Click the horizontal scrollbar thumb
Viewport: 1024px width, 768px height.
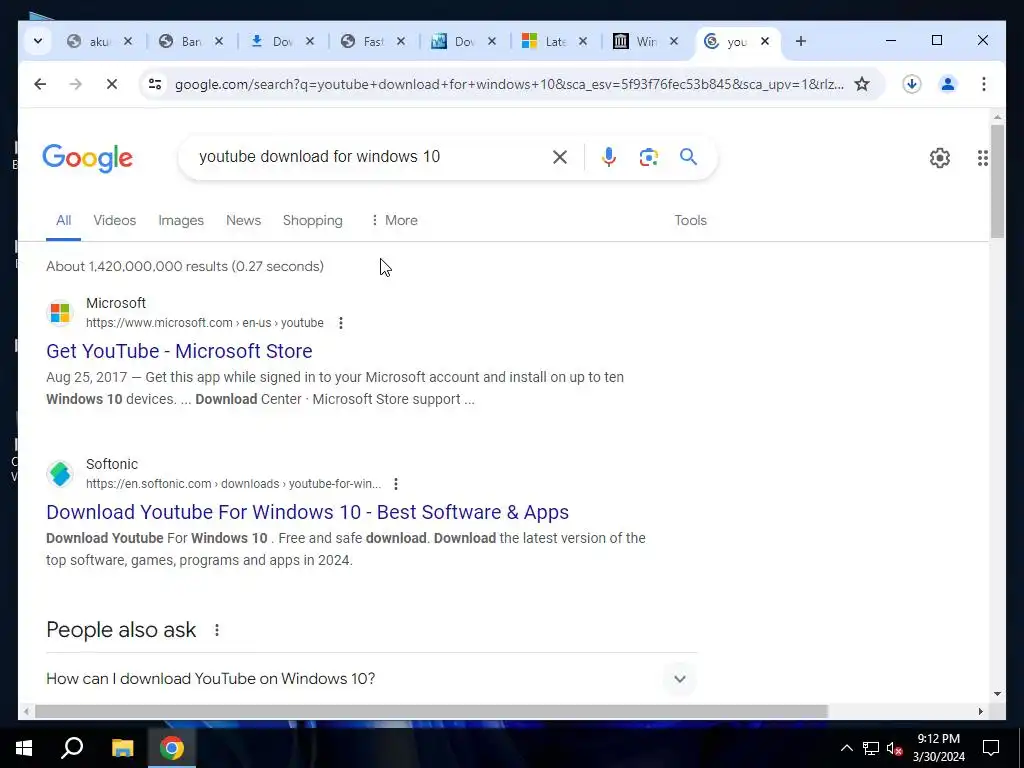click(431, 711)
